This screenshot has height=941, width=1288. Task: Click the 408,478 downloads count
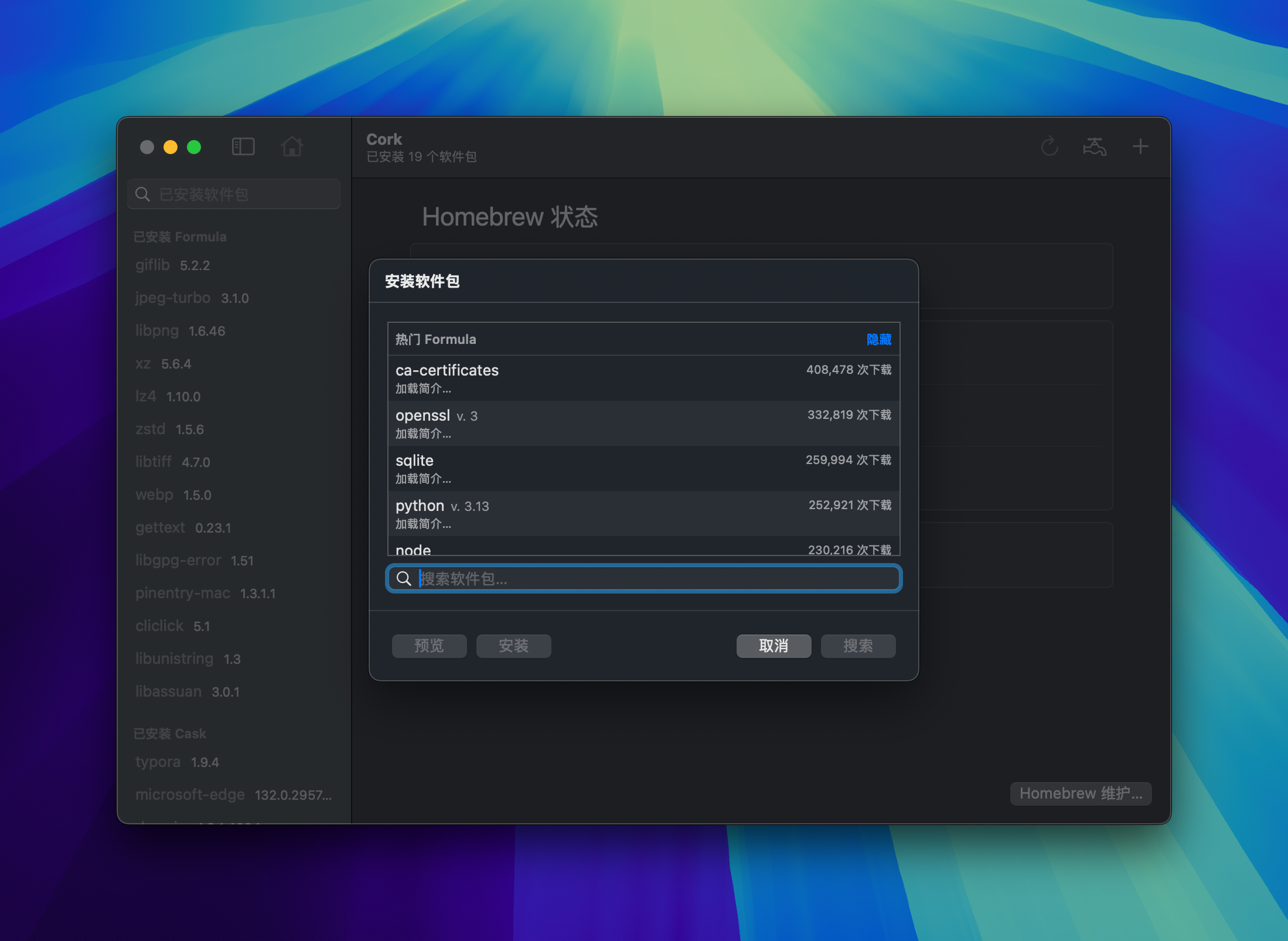[849, 370]
